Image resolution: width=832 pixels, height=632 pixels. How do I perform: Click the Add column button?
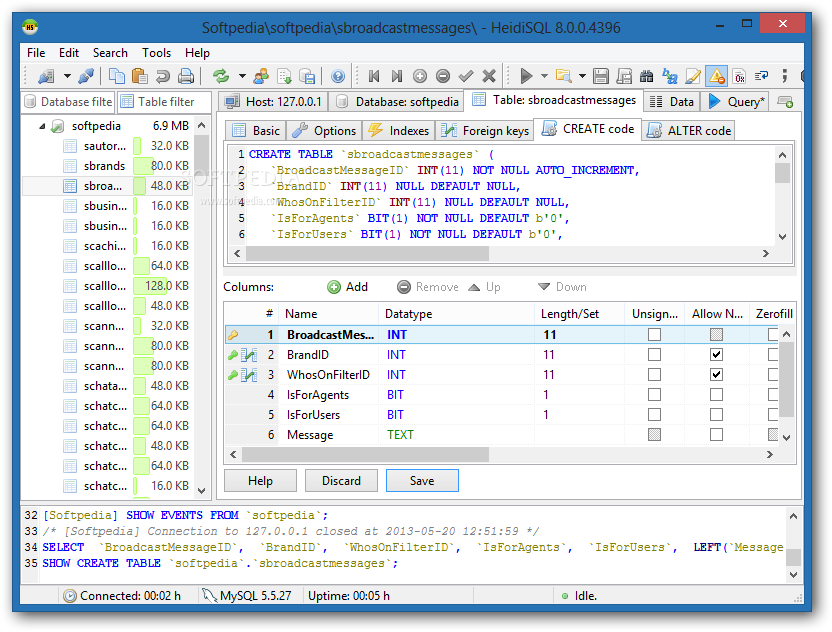(348, 287)
